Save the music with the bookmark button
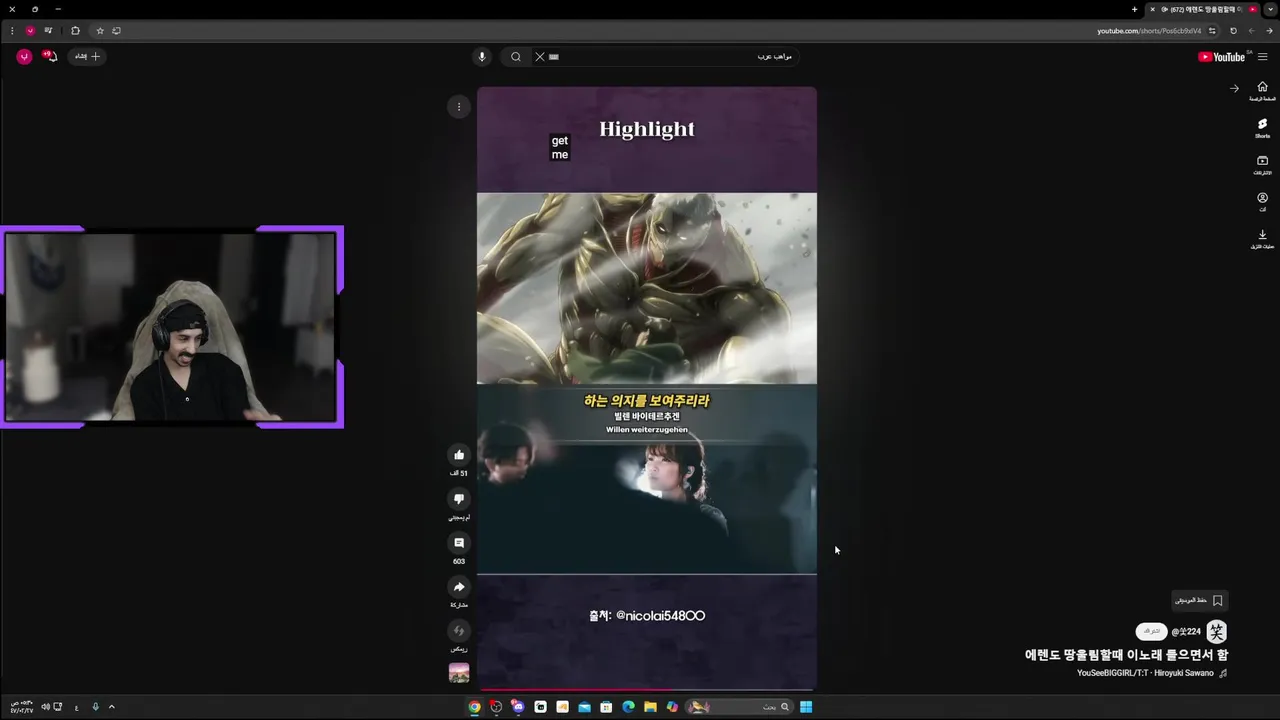This screenshot has width=1280, height=720. 1199,600
